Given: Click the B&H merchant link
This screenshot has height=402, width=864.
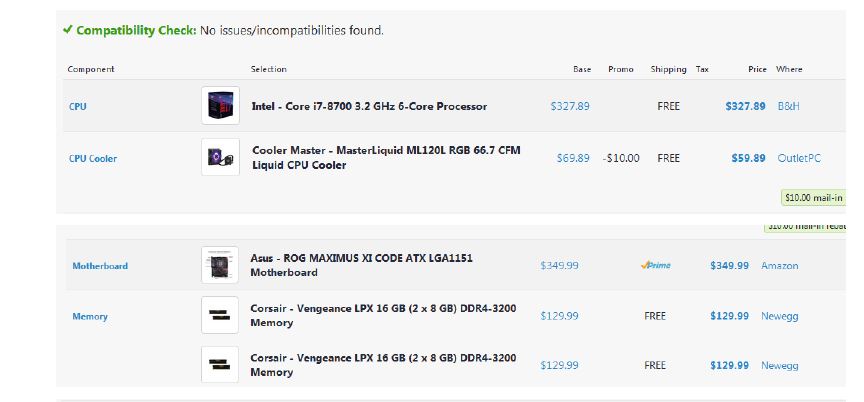Looking at the screenshot, I should (x=788, y=106).
